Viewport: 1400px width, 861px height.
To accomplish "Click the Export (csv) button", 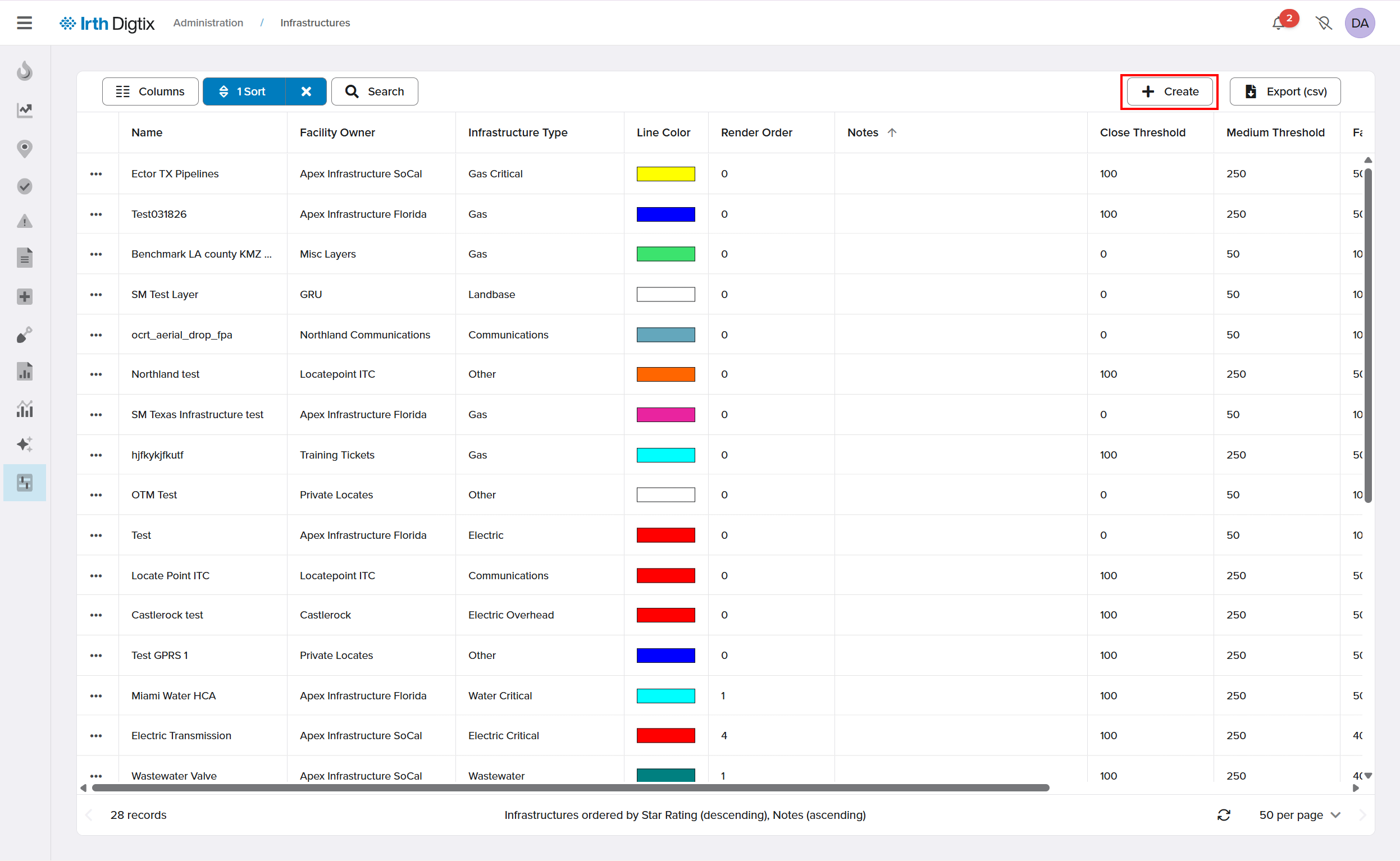I will pos(1285,91).
